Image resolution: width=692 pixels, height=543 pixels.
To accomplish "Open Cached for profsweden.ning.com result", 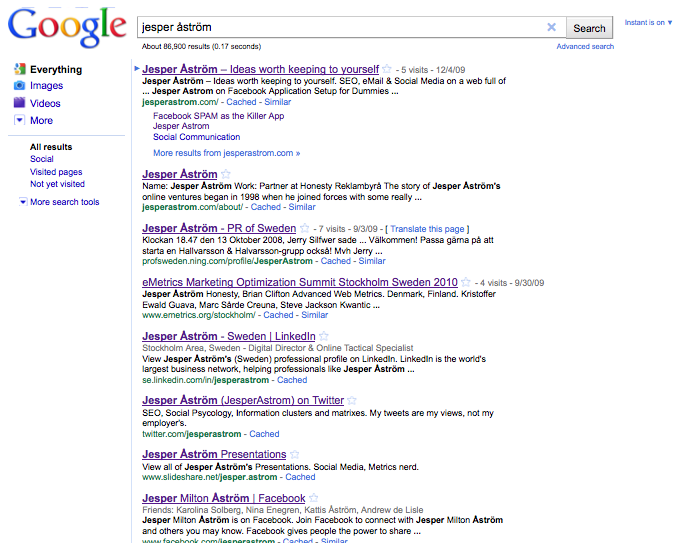I will tap(335, 261).
